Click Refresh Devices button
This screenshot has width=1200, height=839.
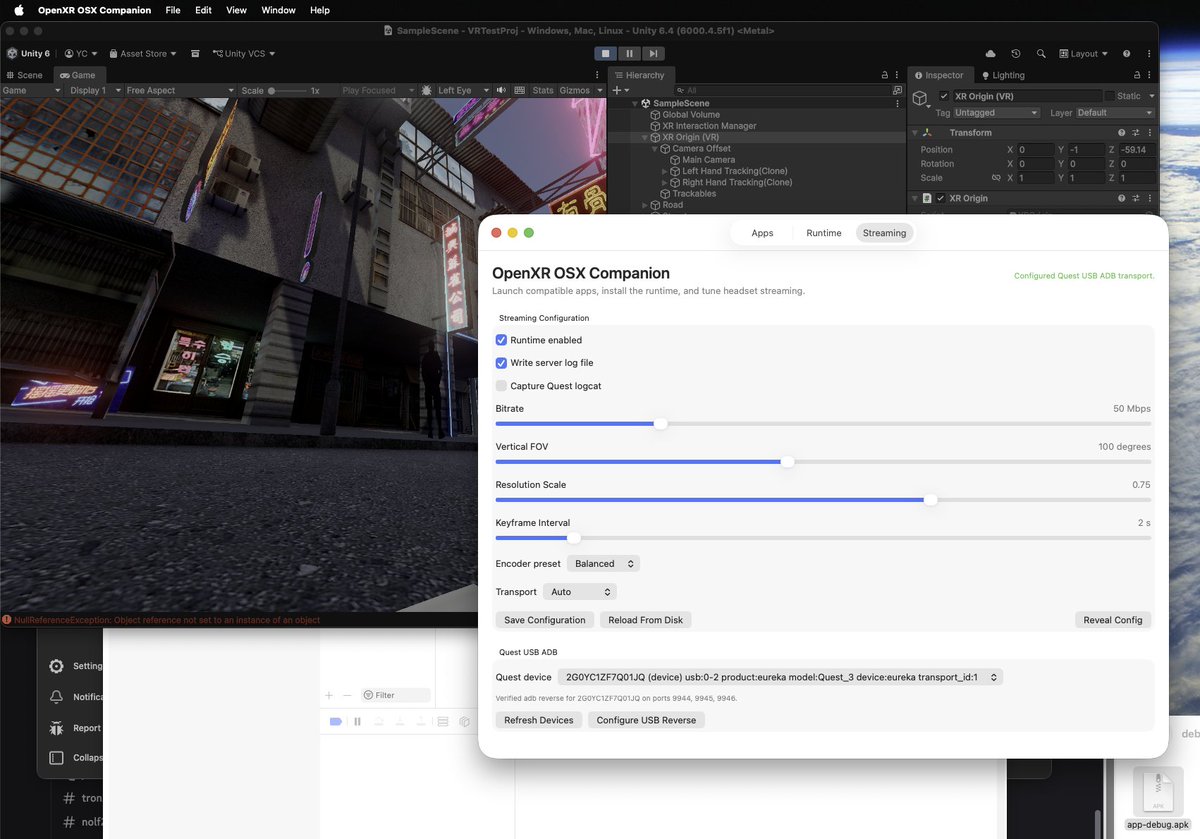[539, 720]
